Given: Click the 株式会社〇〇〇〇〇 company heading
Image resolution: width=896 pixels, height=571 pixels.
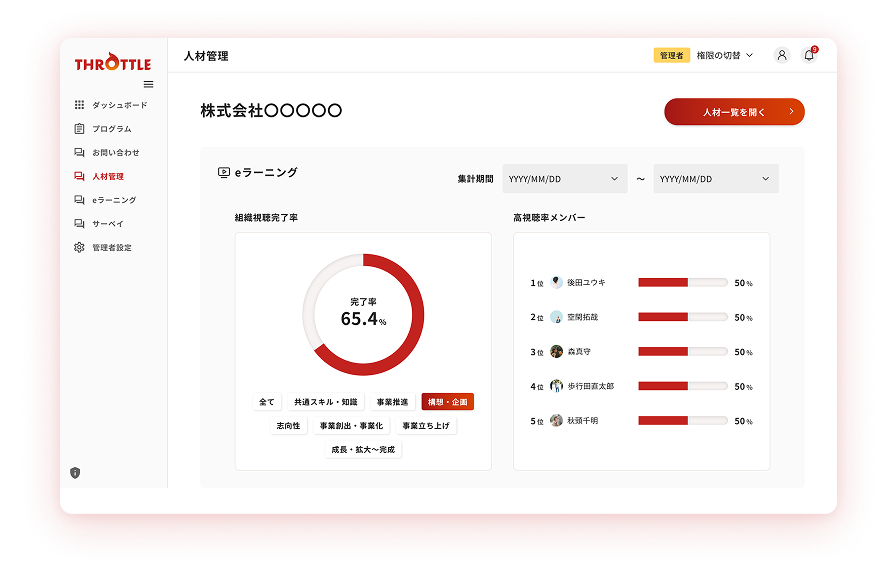Looking at the screenshot, I should tap(271, 110).
